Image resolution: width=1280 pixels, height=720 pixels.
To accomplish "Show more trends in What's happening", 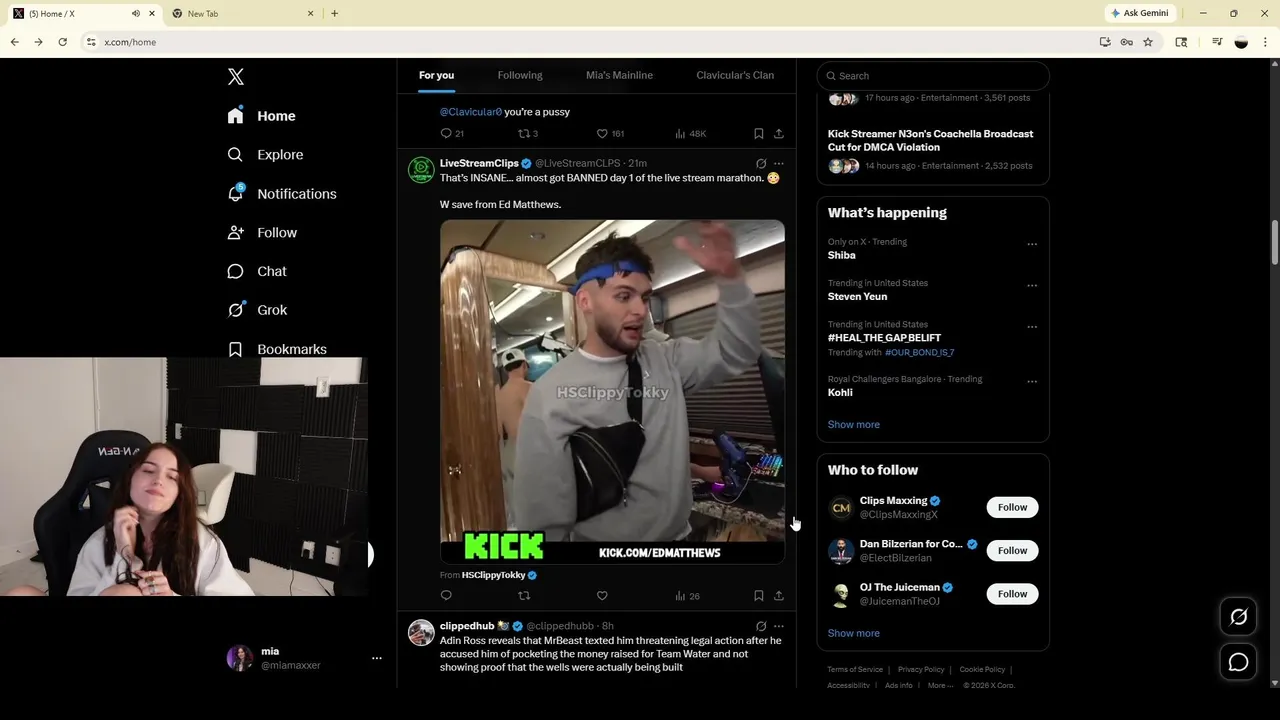I will pyautogui.click(x=853, y=424).
